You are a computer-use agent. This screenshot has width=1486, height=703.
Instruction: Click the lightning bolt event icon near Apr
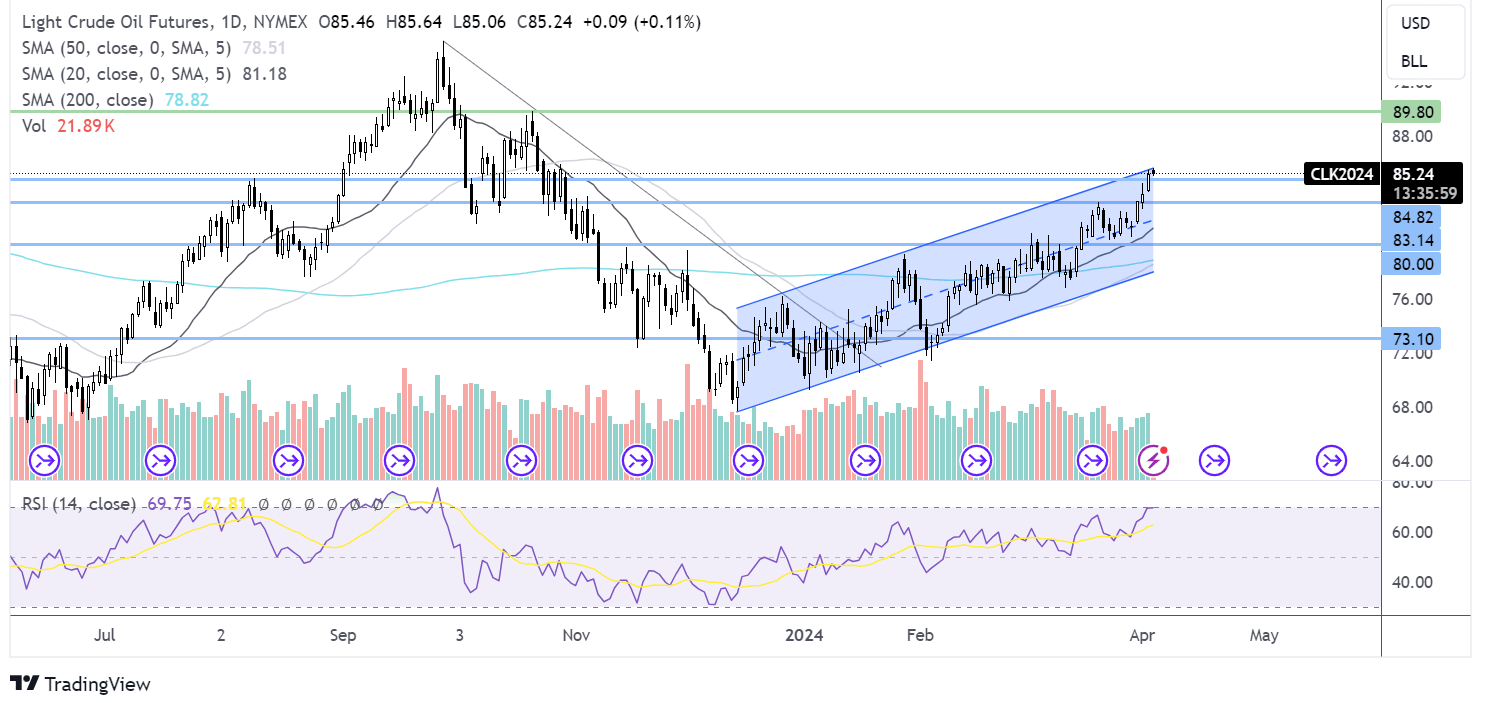pos(1154,461)
